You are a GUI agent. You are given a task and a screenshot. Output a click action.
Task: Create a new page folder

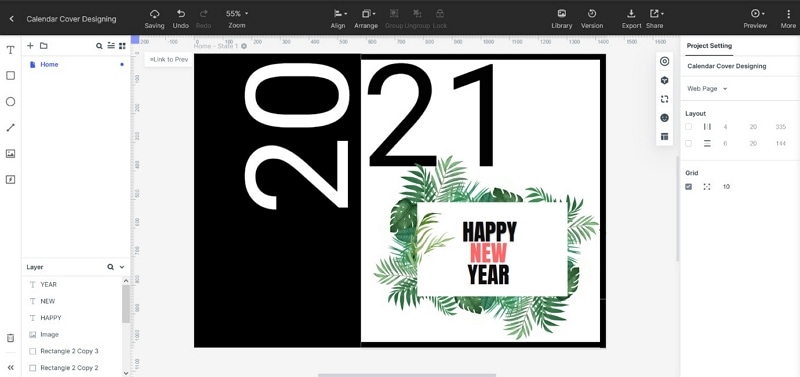pyautogui.click(x=44, y=45)
